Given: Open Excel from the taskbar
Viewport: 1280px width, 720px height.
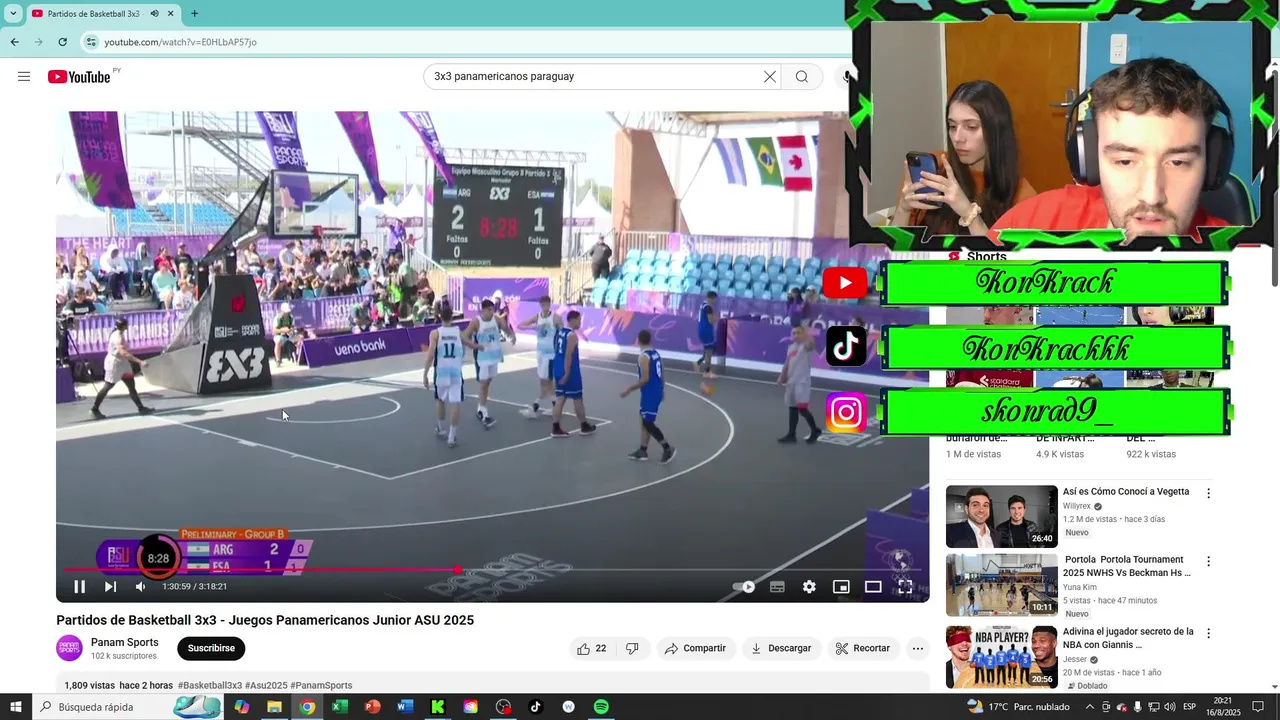Looking at the screenshot, I should (x=339, y=707).
